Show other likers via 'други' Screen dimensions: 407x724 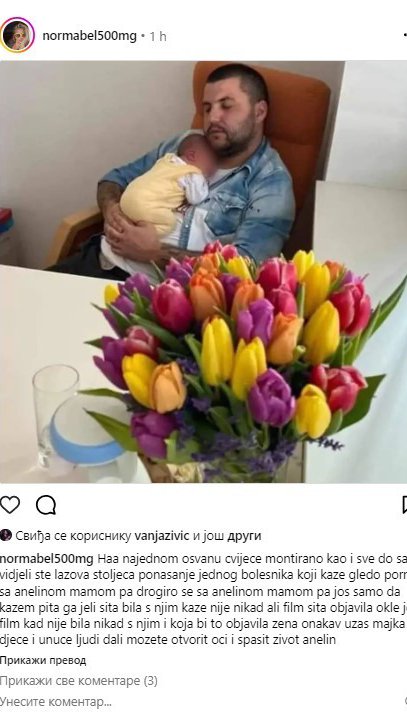[x=244, y=536]
